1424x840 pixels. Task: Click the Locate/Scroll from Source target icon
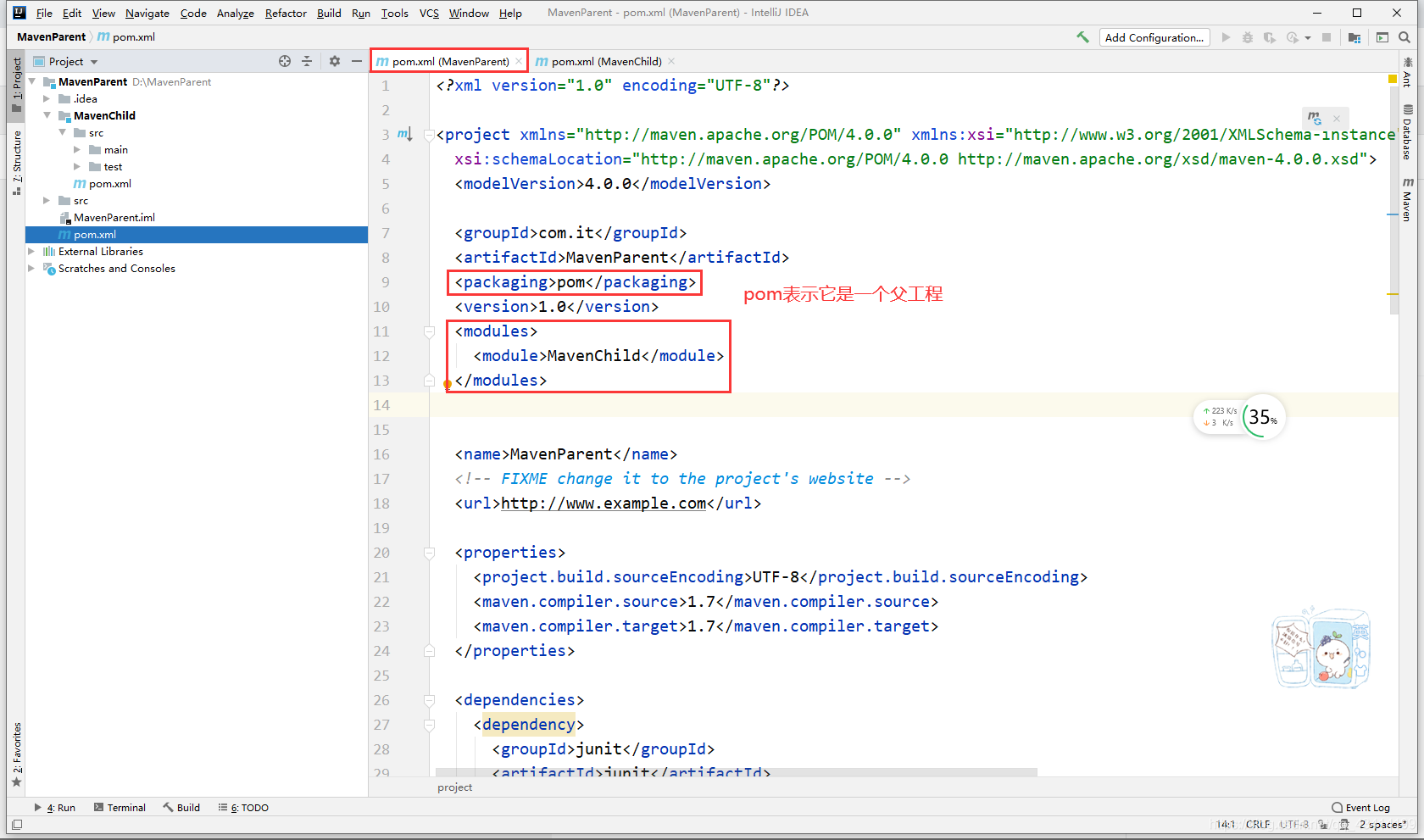[285, 61]
